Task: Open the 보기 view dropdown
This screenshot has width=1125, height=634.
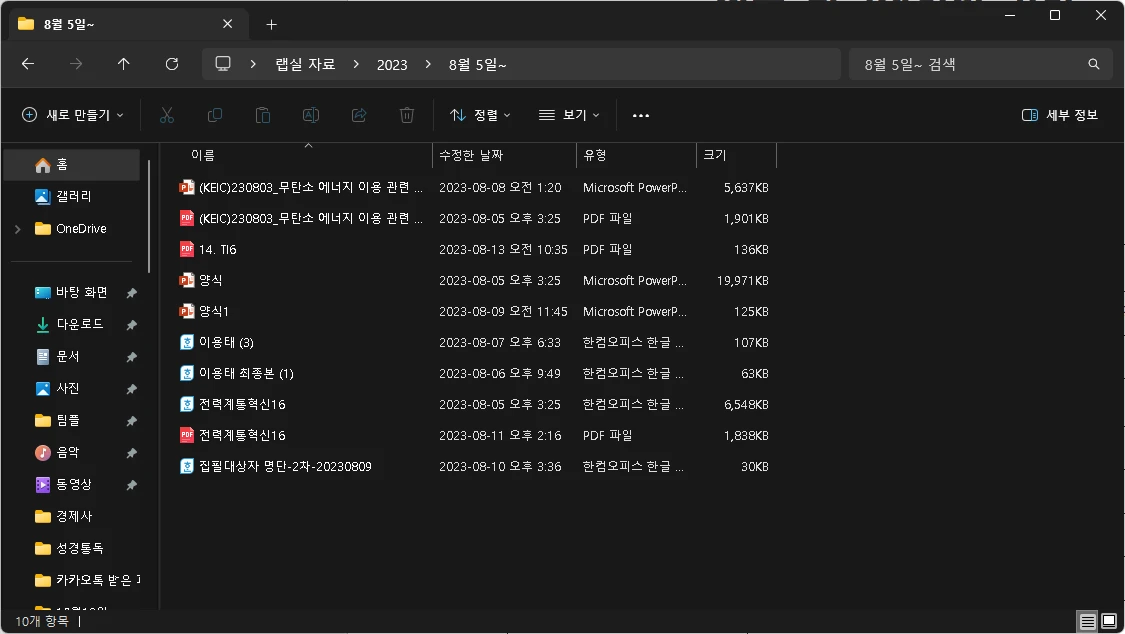Action: point(569,115)
